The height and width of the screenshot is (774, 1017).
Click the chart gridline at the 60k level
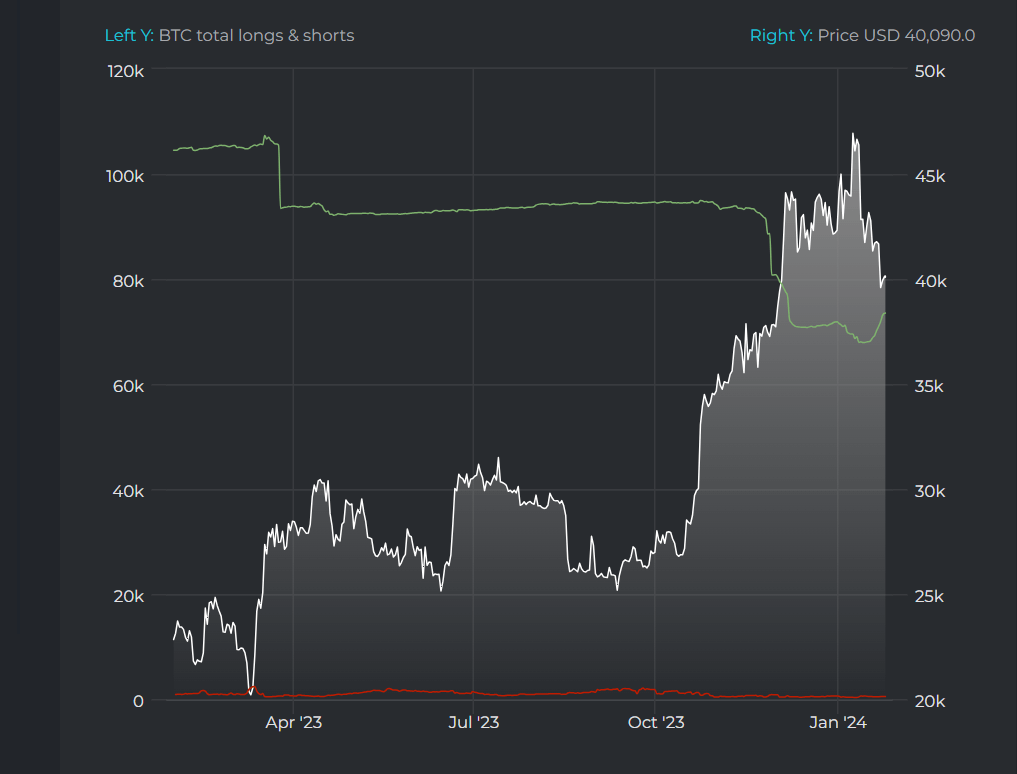click(x=500, y=386)
